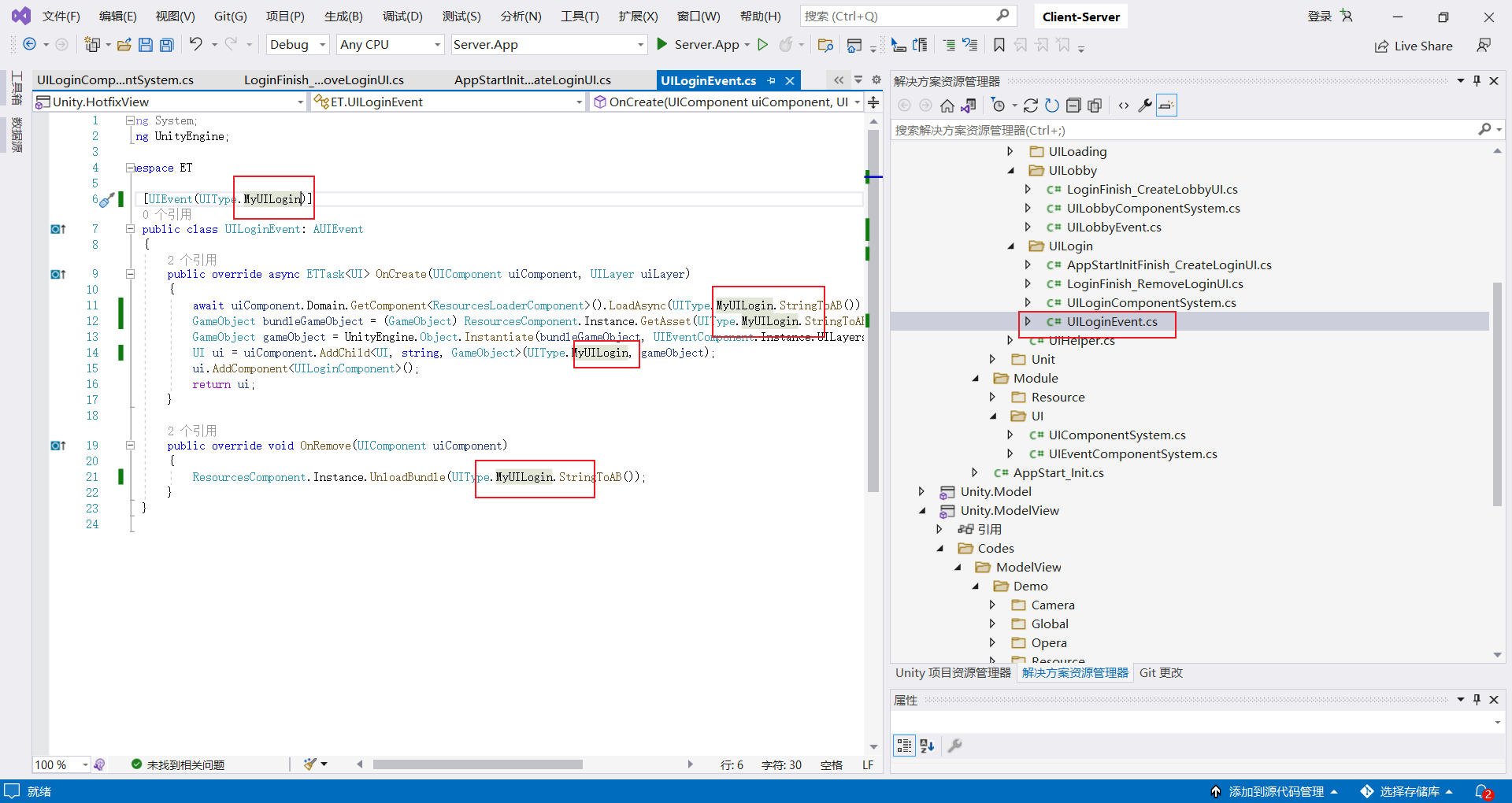Undo last edit with the Undo icon
Screen dimensions: 1512x803
click(x=197, y=44)
